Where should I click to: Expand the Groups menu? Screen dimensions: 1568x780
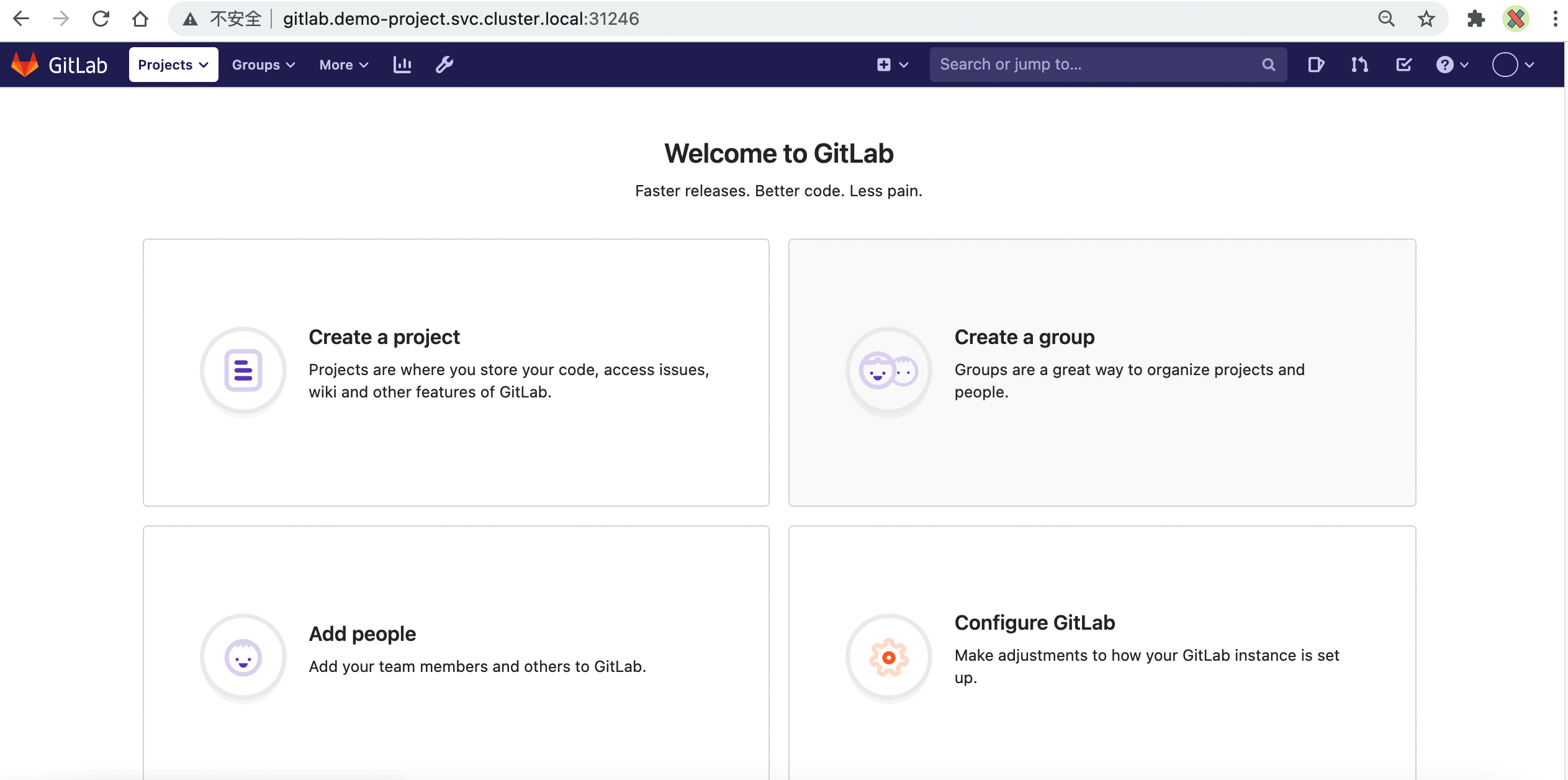point(263,64)
